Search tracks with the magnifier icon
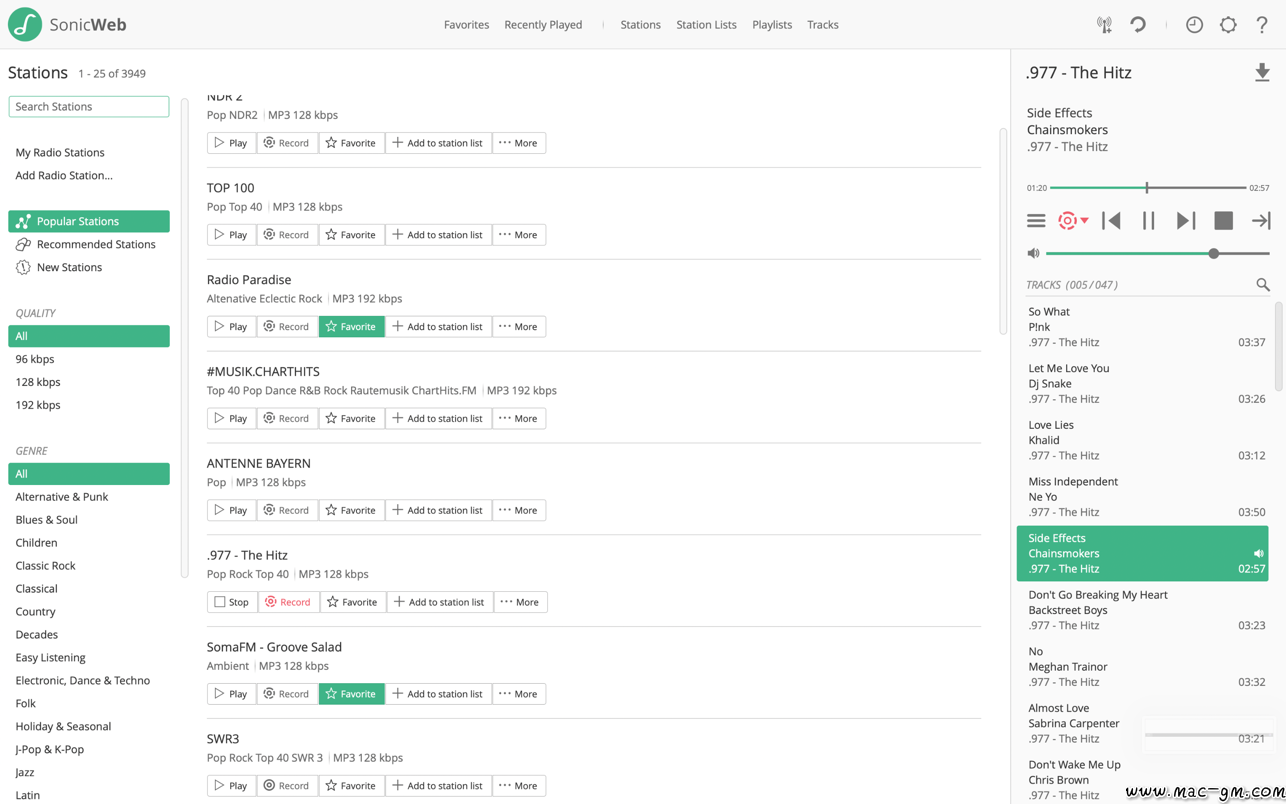 point(1263,285)
